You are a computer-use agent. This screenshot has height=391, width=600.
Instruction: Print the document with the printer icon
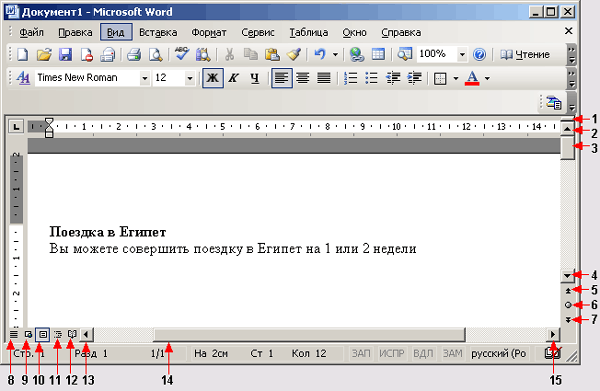click(x=134, y=55)
